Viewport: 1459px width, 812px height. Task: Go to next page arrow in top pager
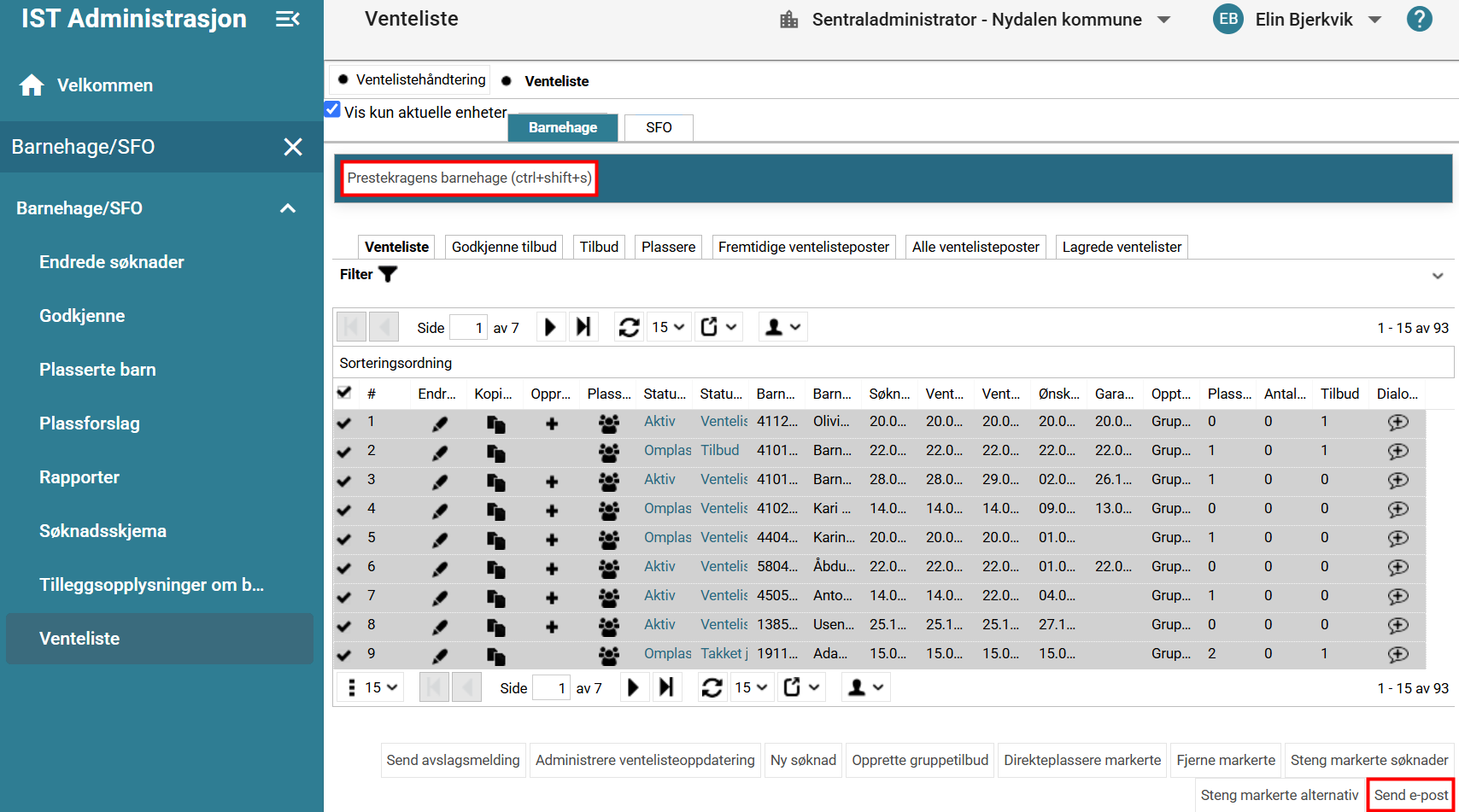(x=550, y=327)
